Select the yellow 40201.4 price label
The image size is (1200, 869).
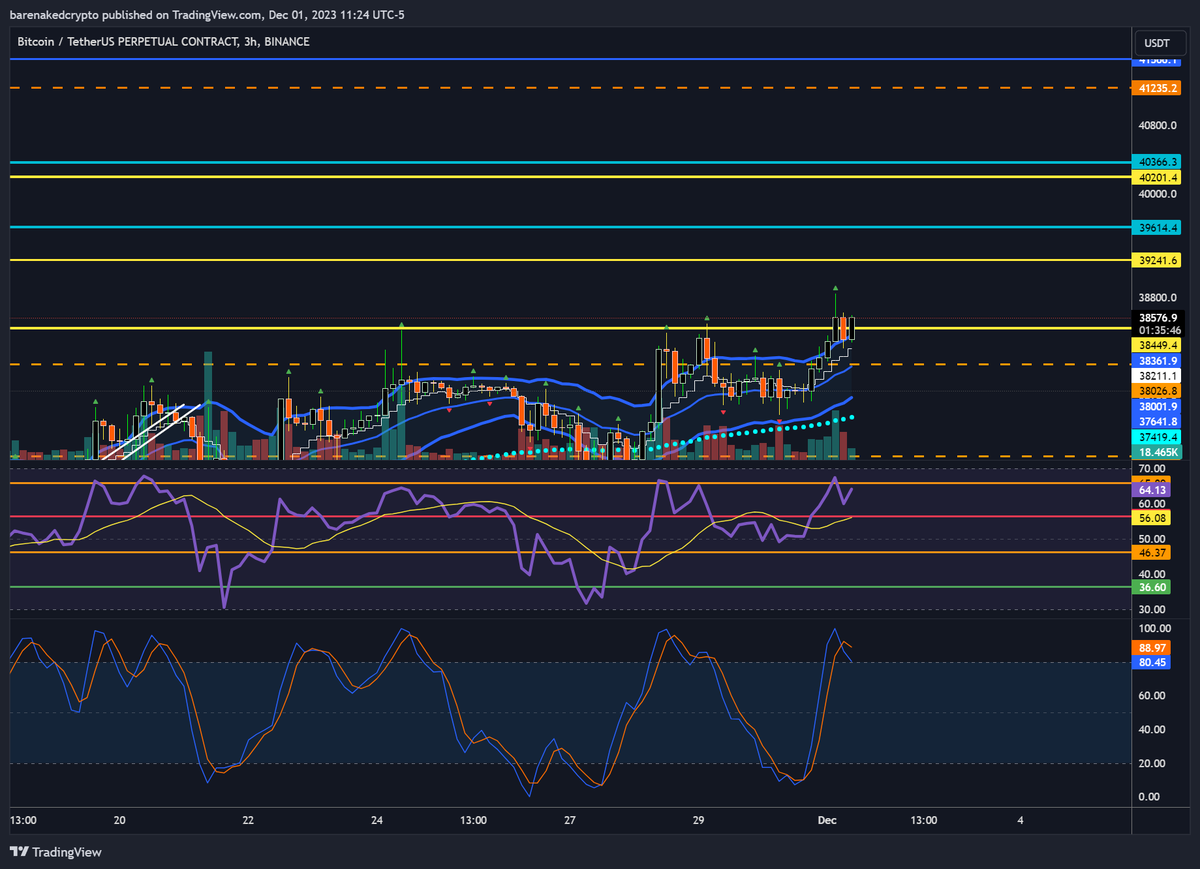click(1158, 177)
